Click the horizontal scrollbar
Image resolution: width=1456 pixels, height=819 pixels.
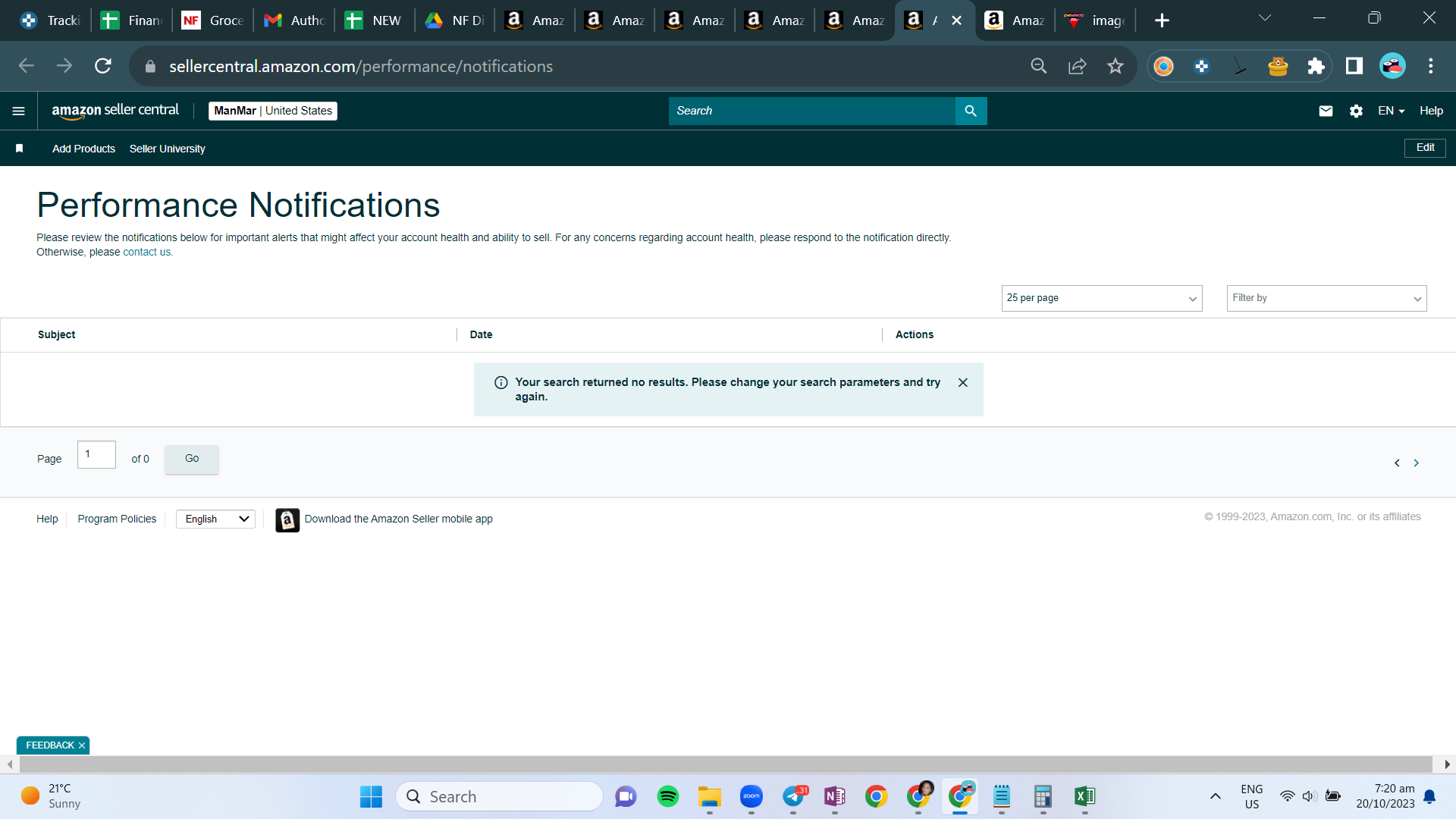tap(726, 764)
